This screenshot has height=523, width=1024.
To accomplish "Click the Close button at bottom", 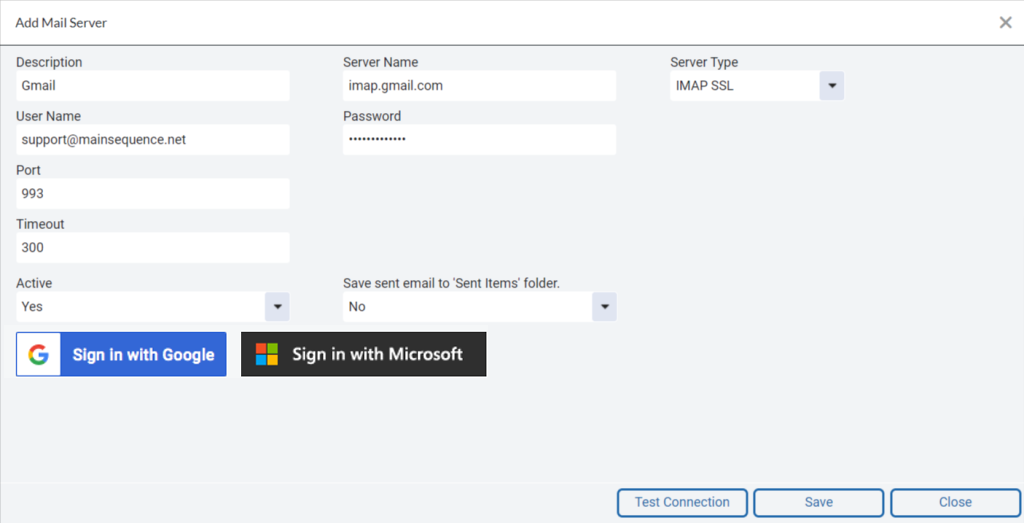I will point(955,502).
